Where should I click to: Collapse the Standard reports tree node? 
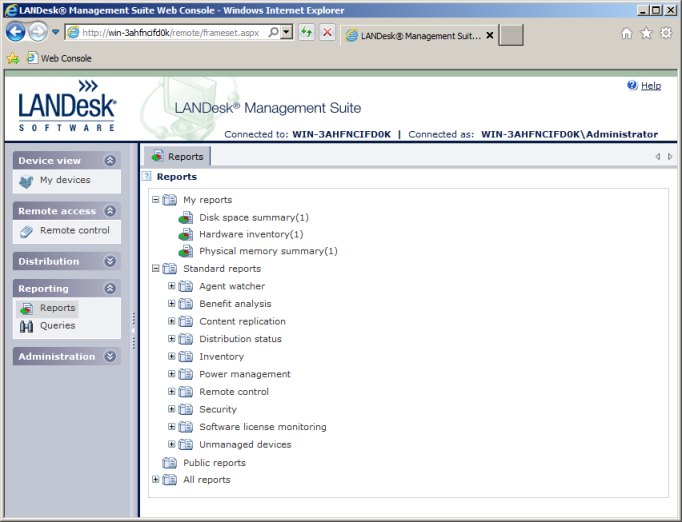[x=155, y=268]
